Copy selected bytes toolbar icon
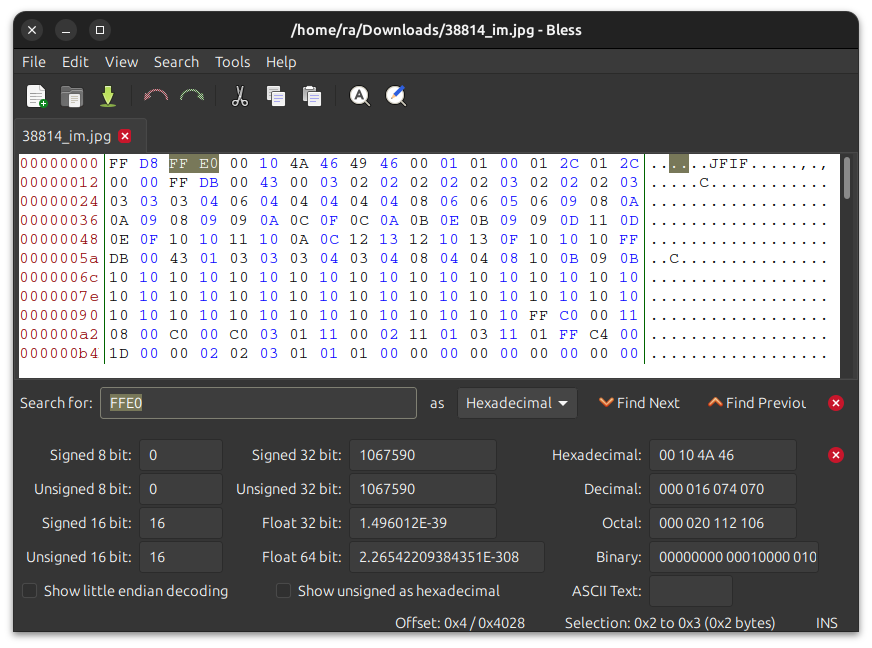Viewport: 872px width, 648px height. pos(276,96)
